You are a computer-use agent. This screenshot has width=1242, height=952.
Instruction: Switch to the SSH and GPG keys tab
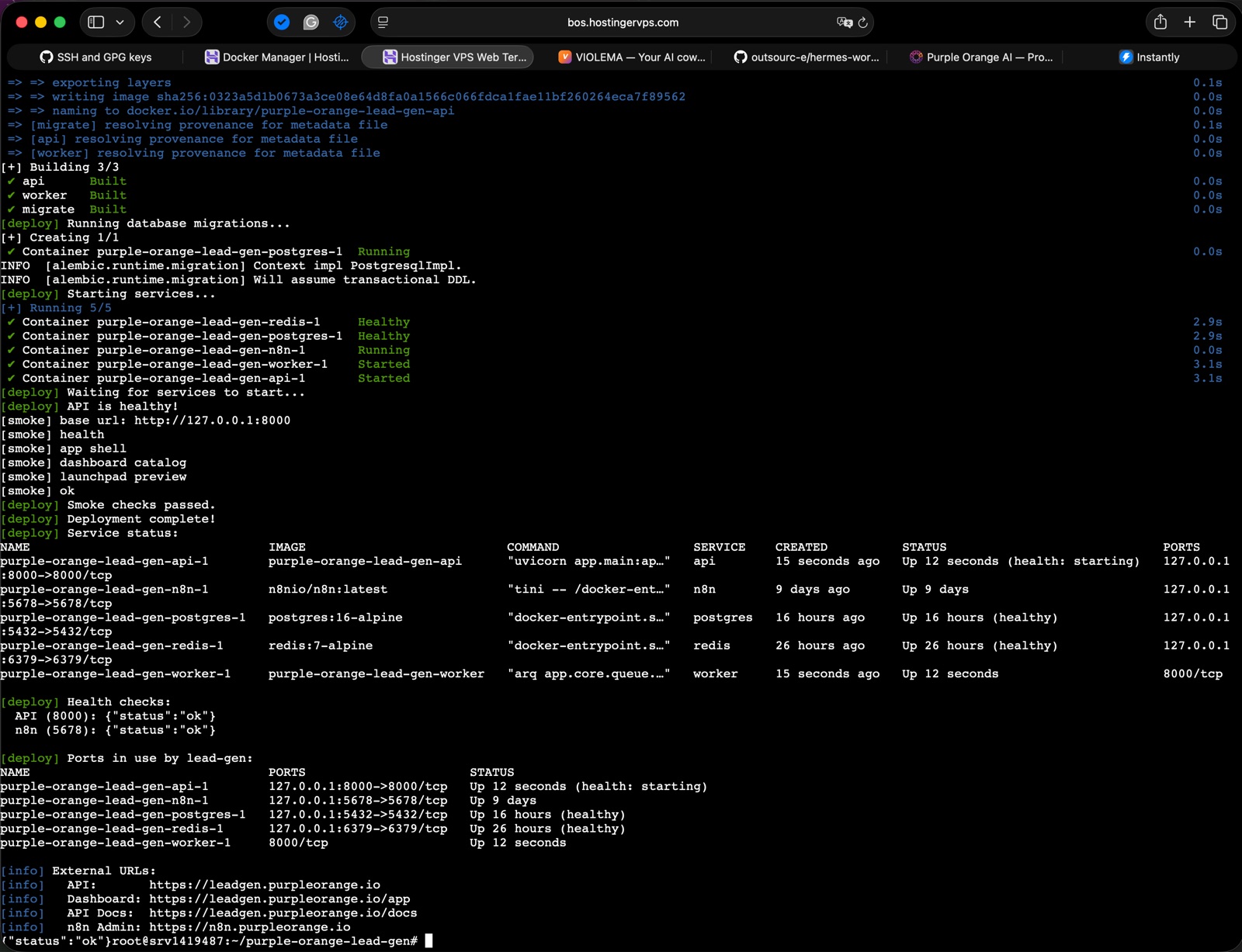pyautogui.click(x=95, y=57)
